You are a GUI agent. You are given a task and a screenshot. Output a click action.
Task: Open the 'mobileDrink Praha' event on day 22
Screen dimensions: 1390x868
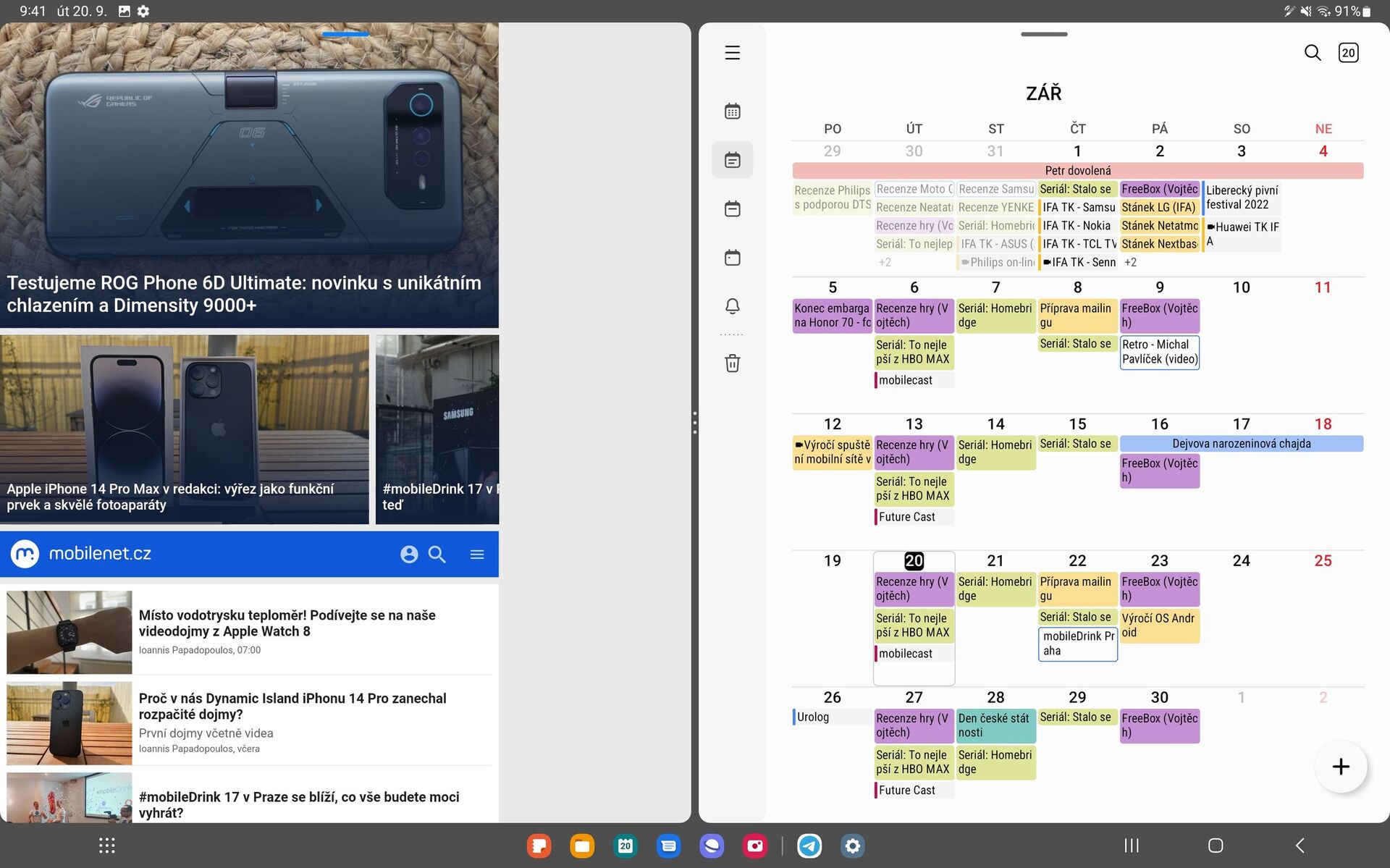(x=1077, y=643)
